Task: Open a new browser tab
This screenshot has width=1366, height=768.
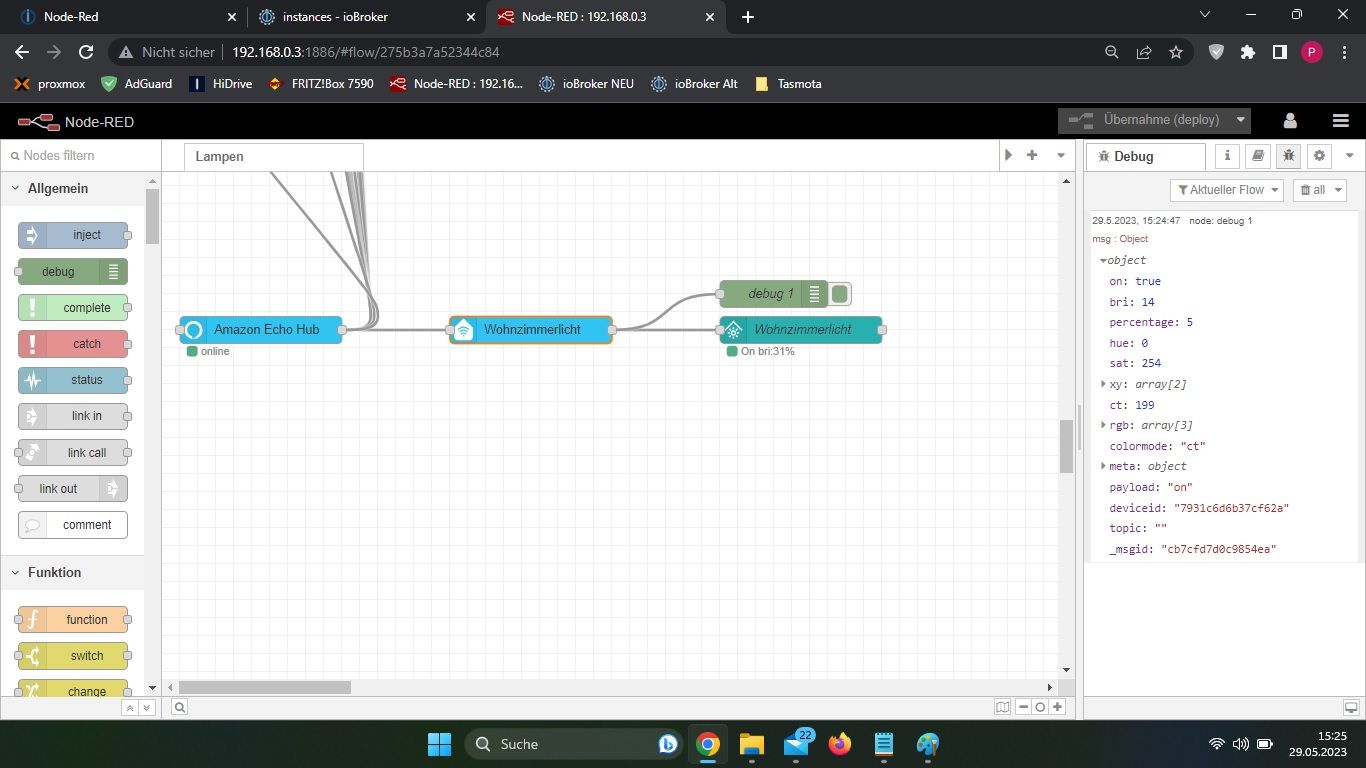Action: 748,17
